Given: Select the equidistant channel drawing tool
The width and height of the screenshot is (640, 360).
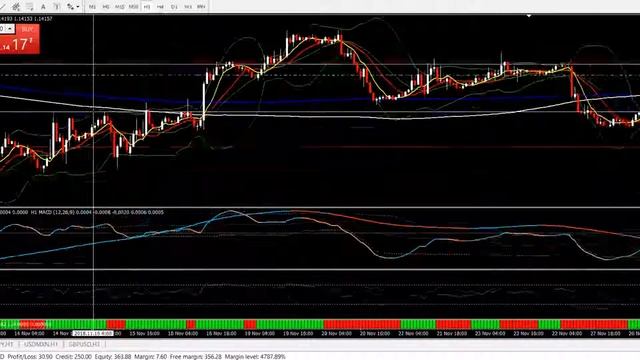Looking at the screenshot, I should (16, 7).
